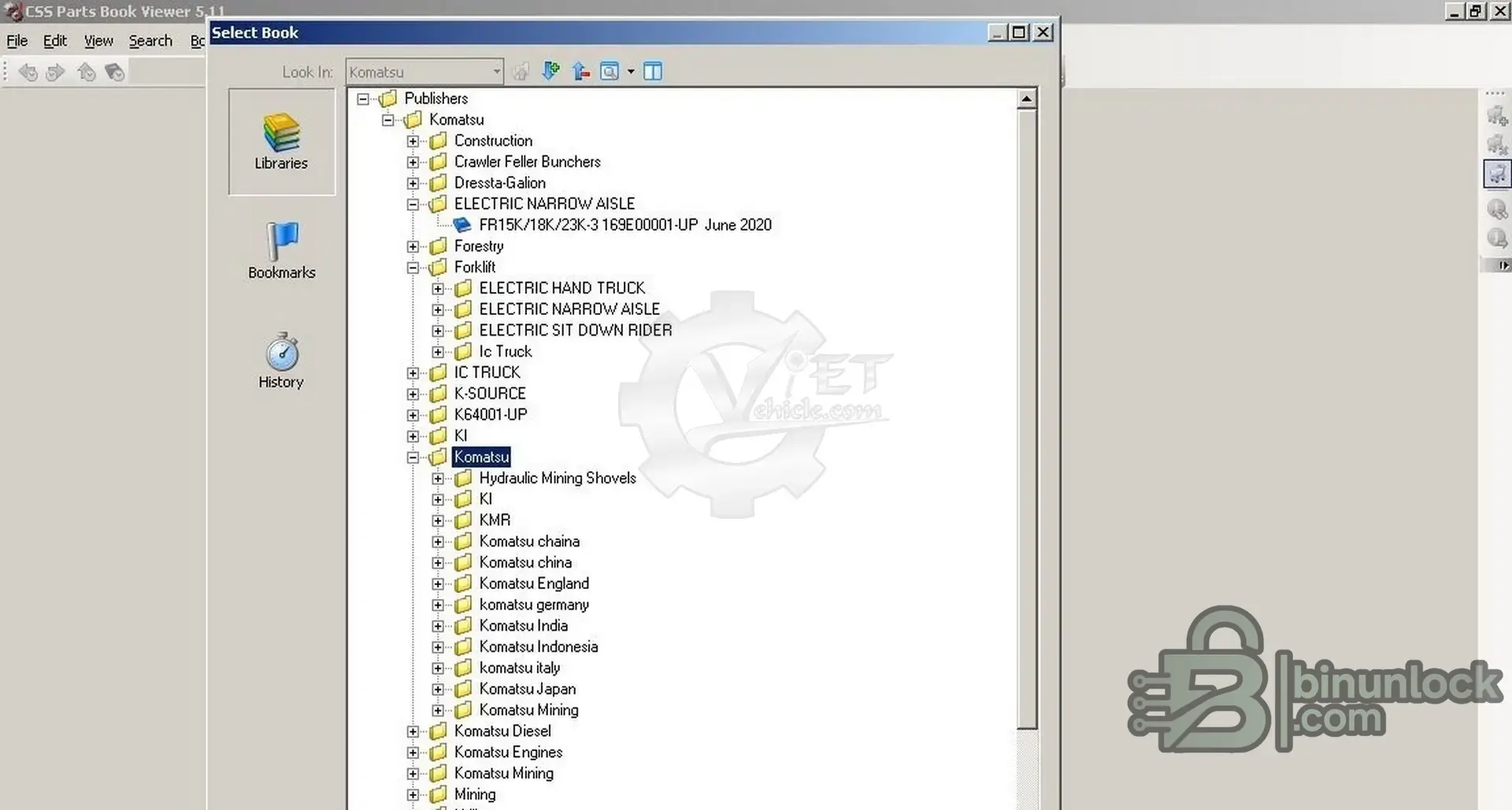Select the K-SOURCE folder label
Image resolution: width=1512 pixels, height=810 pixels.
click(489, 394)
